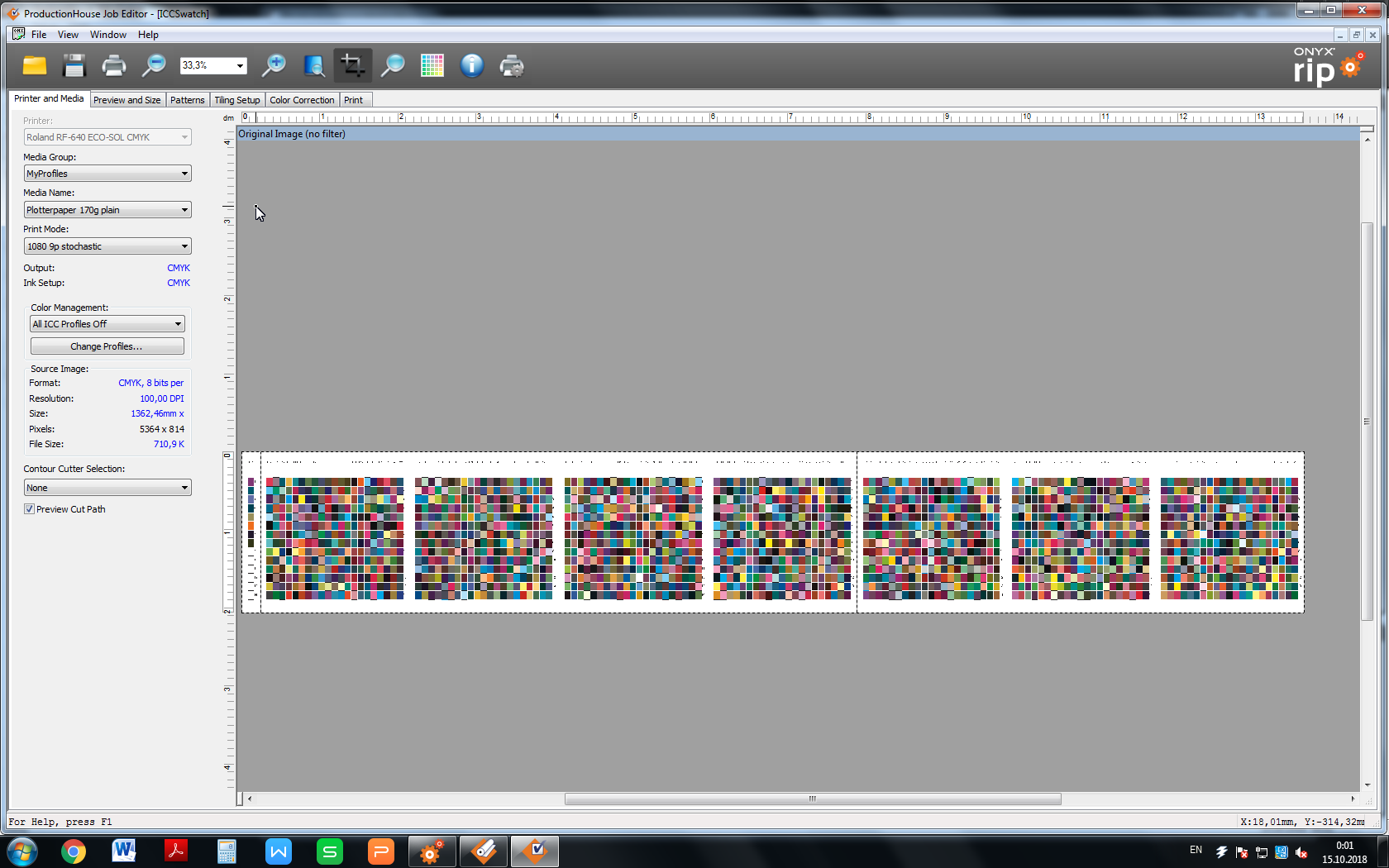Switch to the Print tab
This screenshot has height=868, width=1389.
[x=354, y=100]
